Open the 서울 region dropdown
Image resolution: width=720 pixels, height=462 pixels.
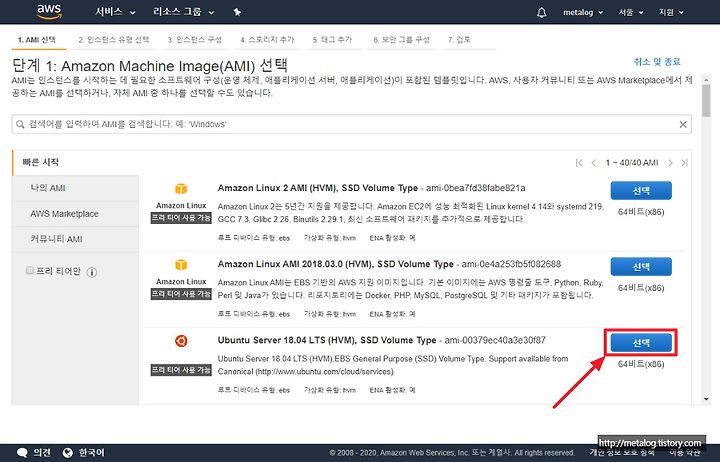631,12
